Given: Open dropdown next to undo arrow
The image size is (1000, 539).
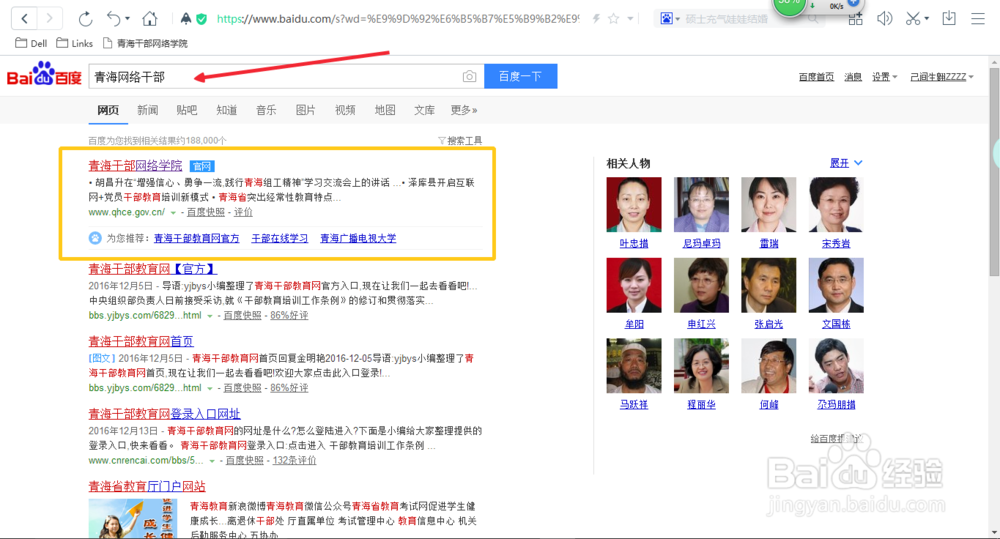Looking at the screenshot, I should coord(128,19).
